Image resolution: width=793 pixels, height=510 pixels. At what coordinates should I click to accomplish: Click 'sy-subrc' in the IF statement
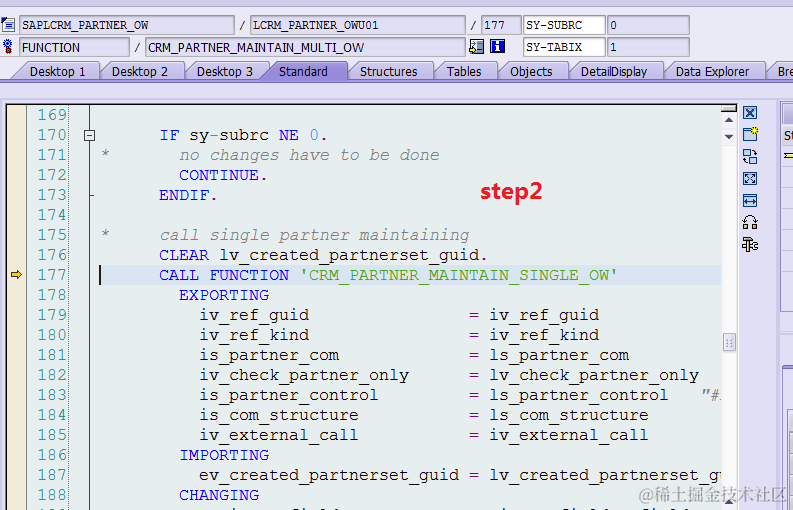[x=229, y=135]
